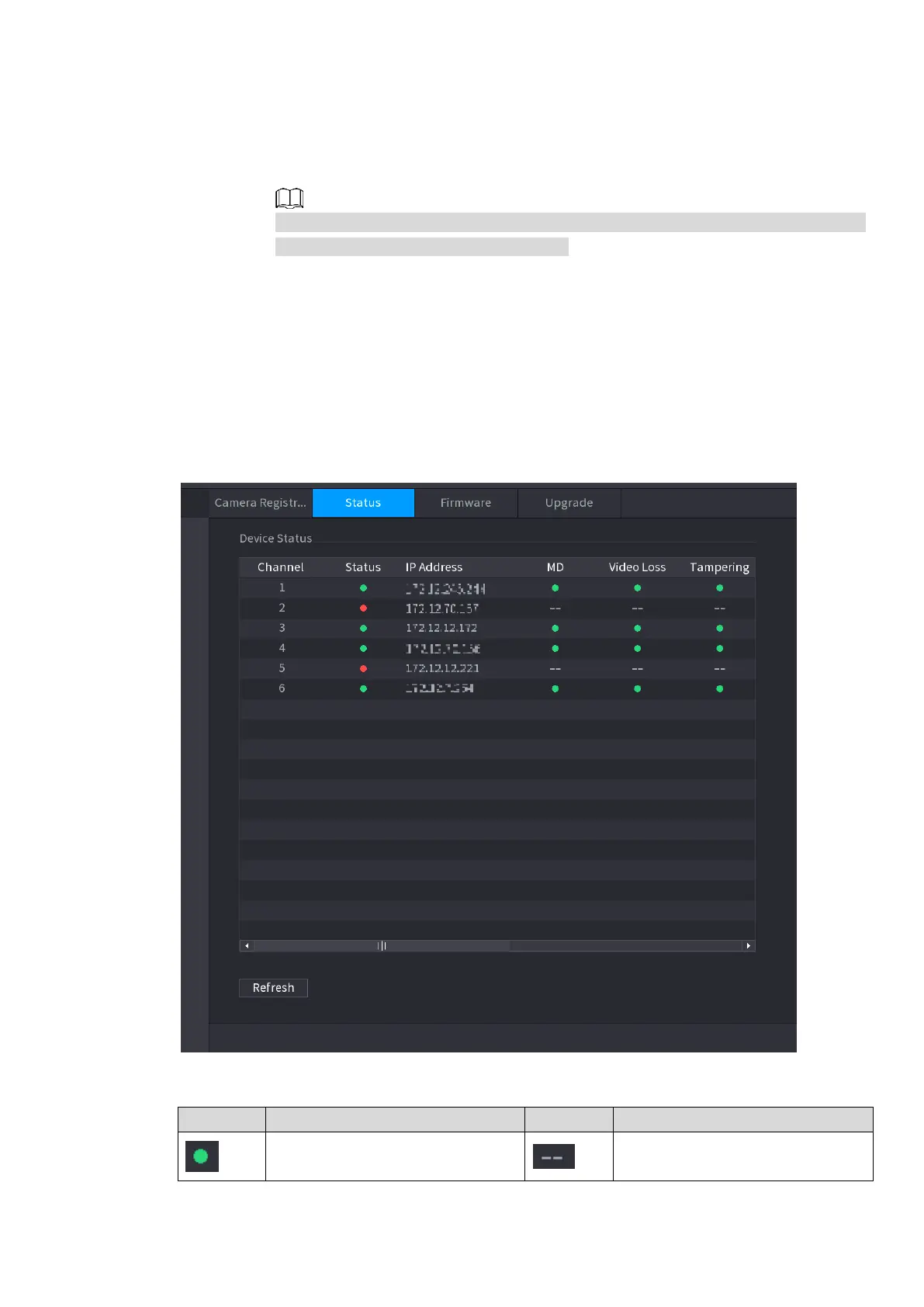Click the MD column header

(555, 567)
